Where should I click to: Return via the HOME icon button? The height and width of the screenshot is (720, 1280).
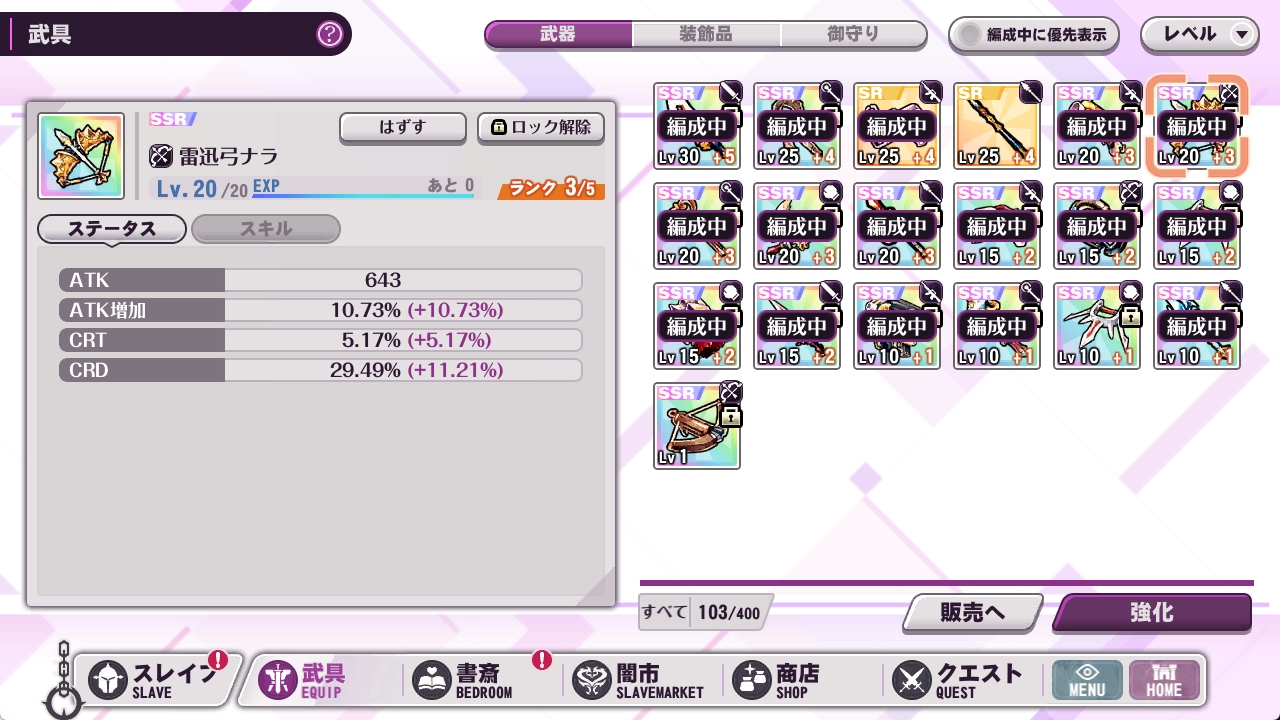tap(1164, 680)
